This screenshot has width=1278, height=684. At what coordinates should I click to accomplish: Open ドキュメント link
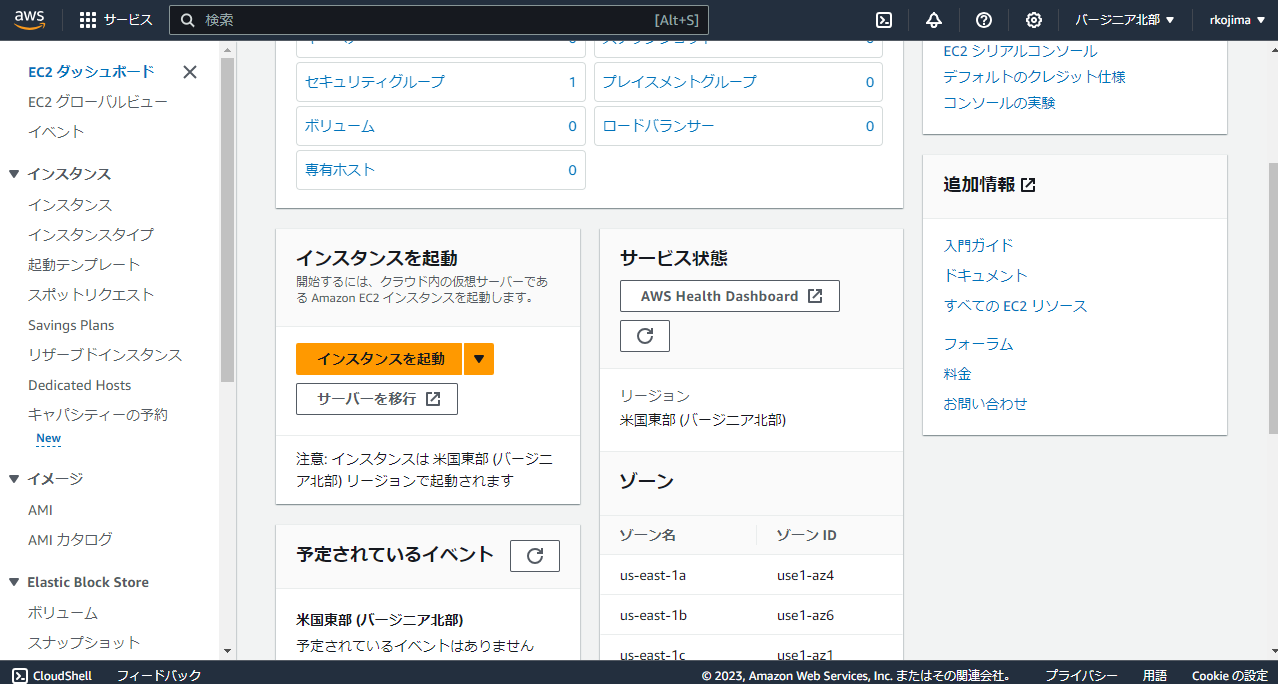pyautogui.click(x=985, y=275)
